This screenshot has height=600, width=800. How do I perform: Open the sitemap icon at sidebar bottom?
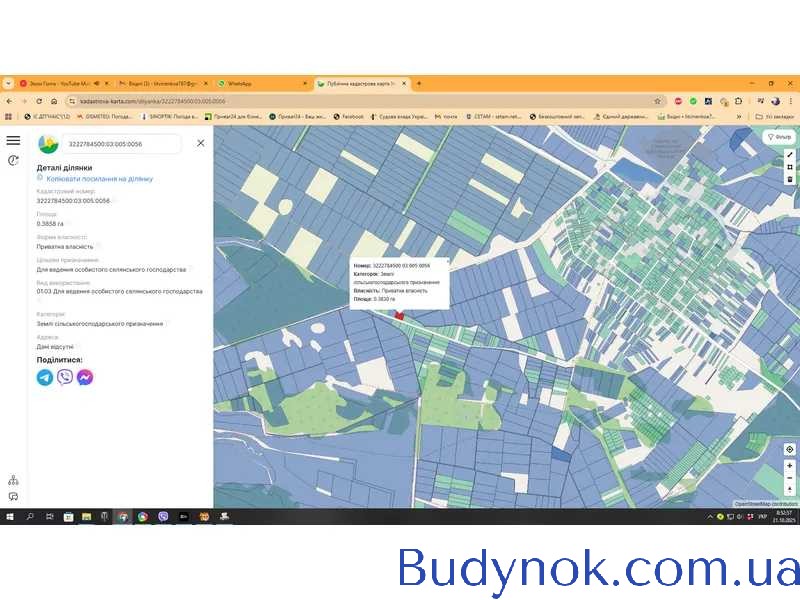[13, 480]
